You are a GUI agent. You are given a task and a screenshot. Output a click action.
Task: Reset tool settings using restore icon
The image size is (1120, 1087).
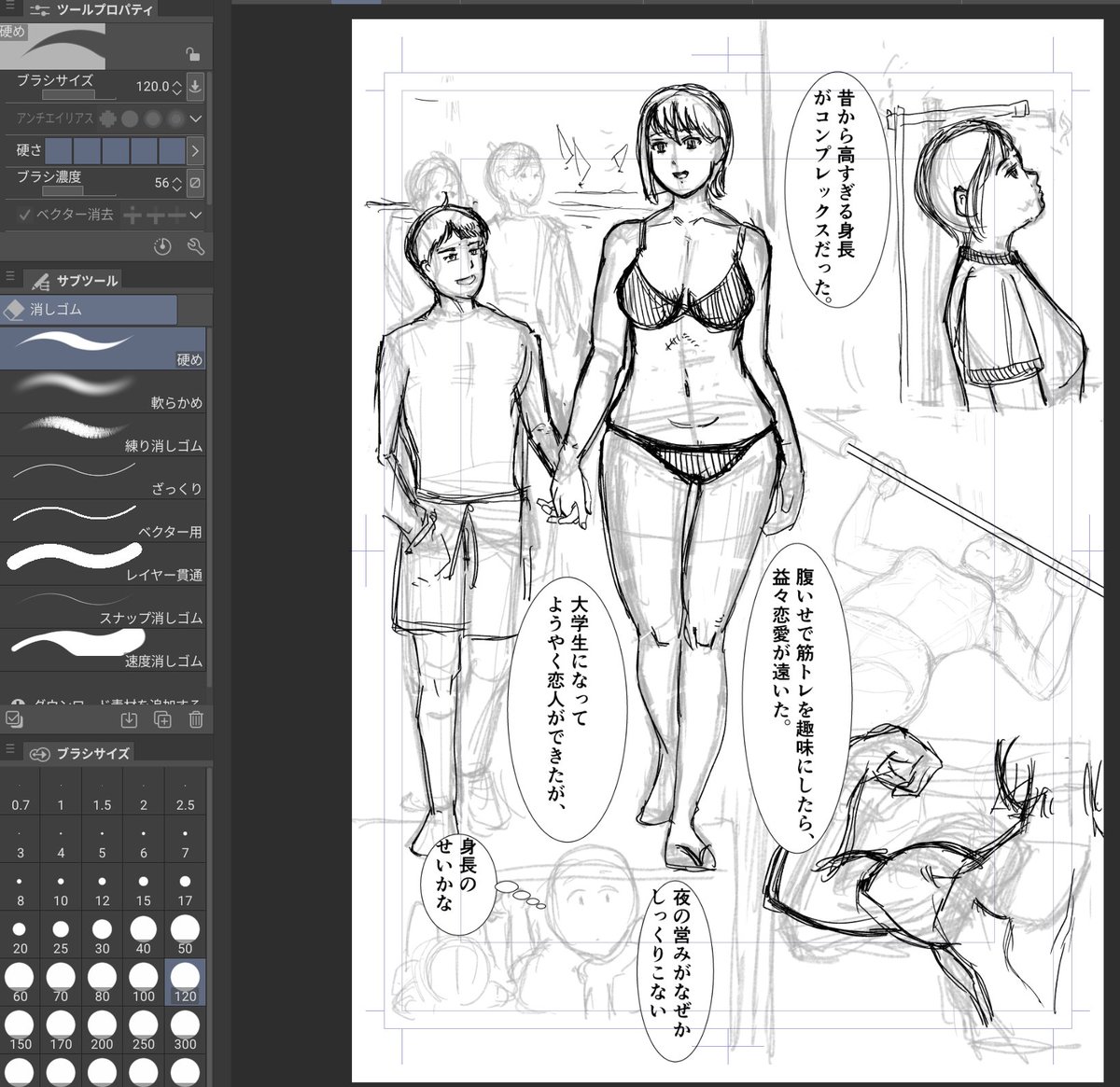pyautogui.click(x=161, y=246)
